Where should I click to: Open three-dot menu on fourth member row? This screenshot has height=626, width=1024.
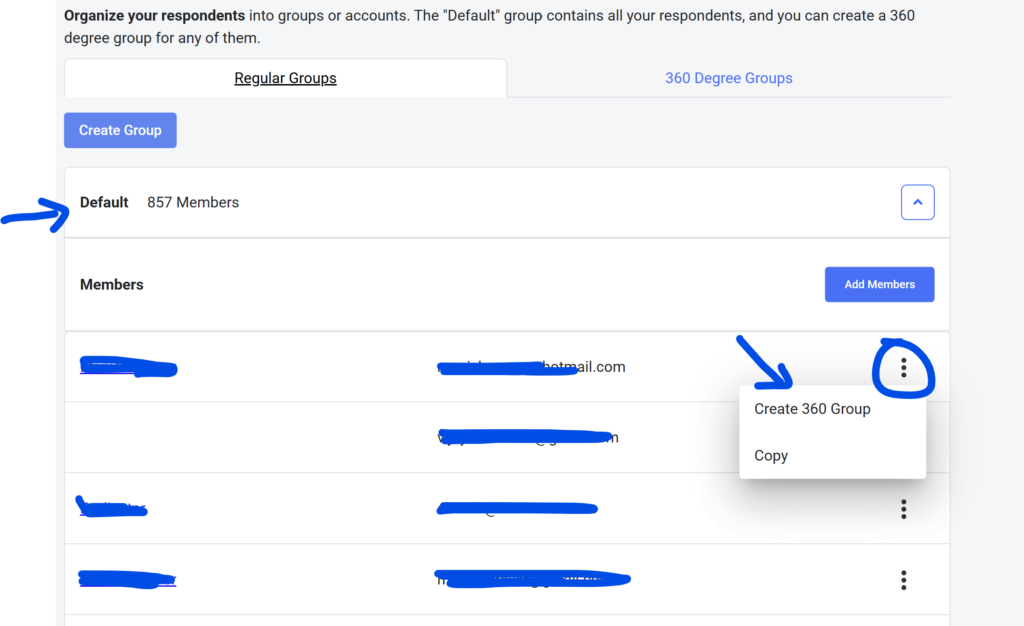click(x=903, y=580)
